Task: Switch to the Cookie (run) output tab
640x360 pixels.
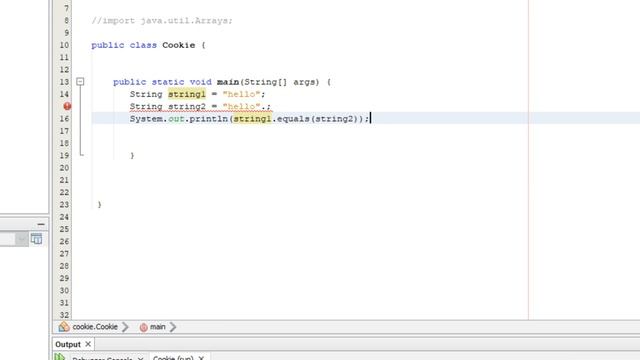Action: [x=173, y=358]
